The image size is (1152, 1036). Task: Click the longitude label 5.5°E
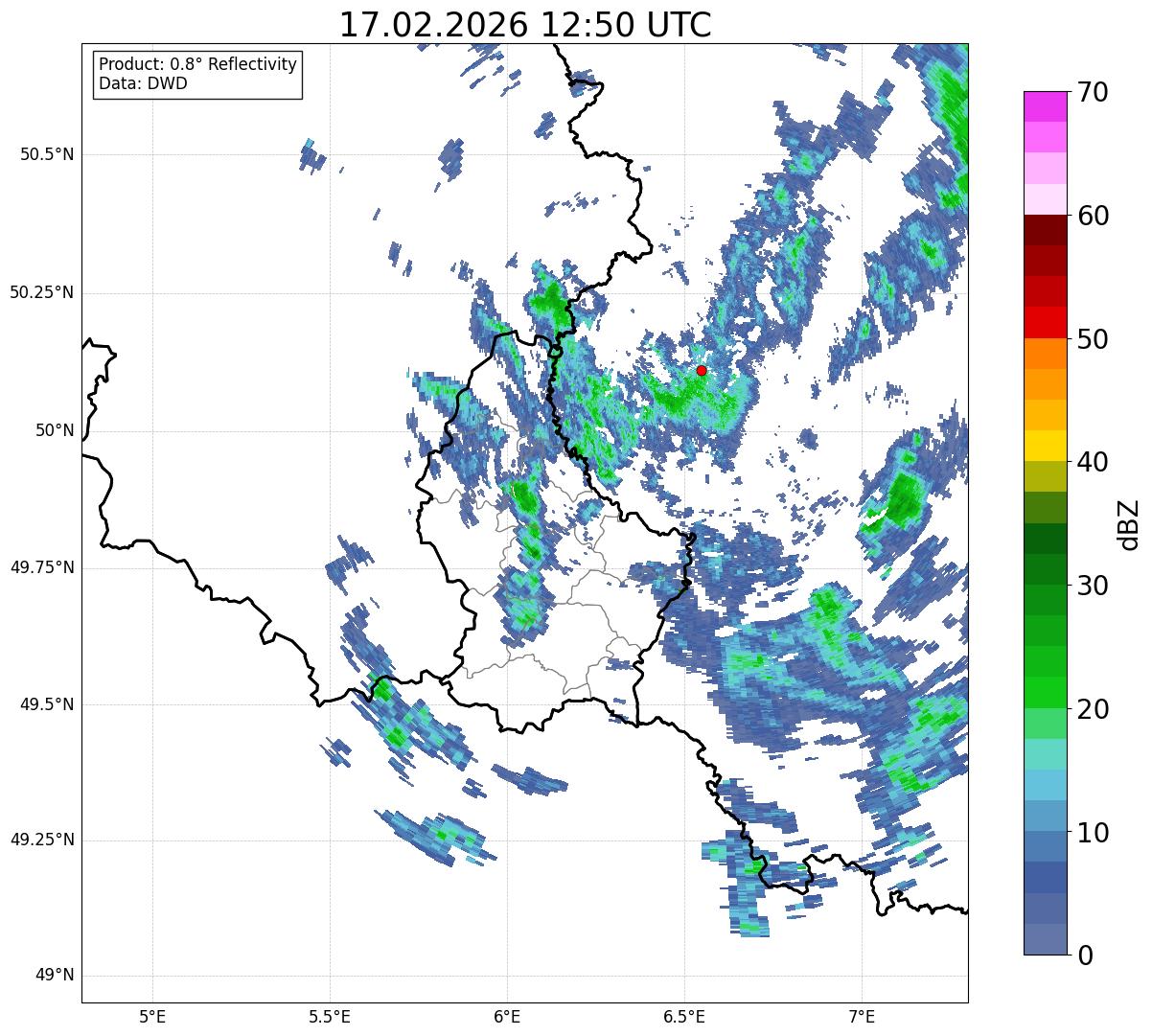(330, 1017)
